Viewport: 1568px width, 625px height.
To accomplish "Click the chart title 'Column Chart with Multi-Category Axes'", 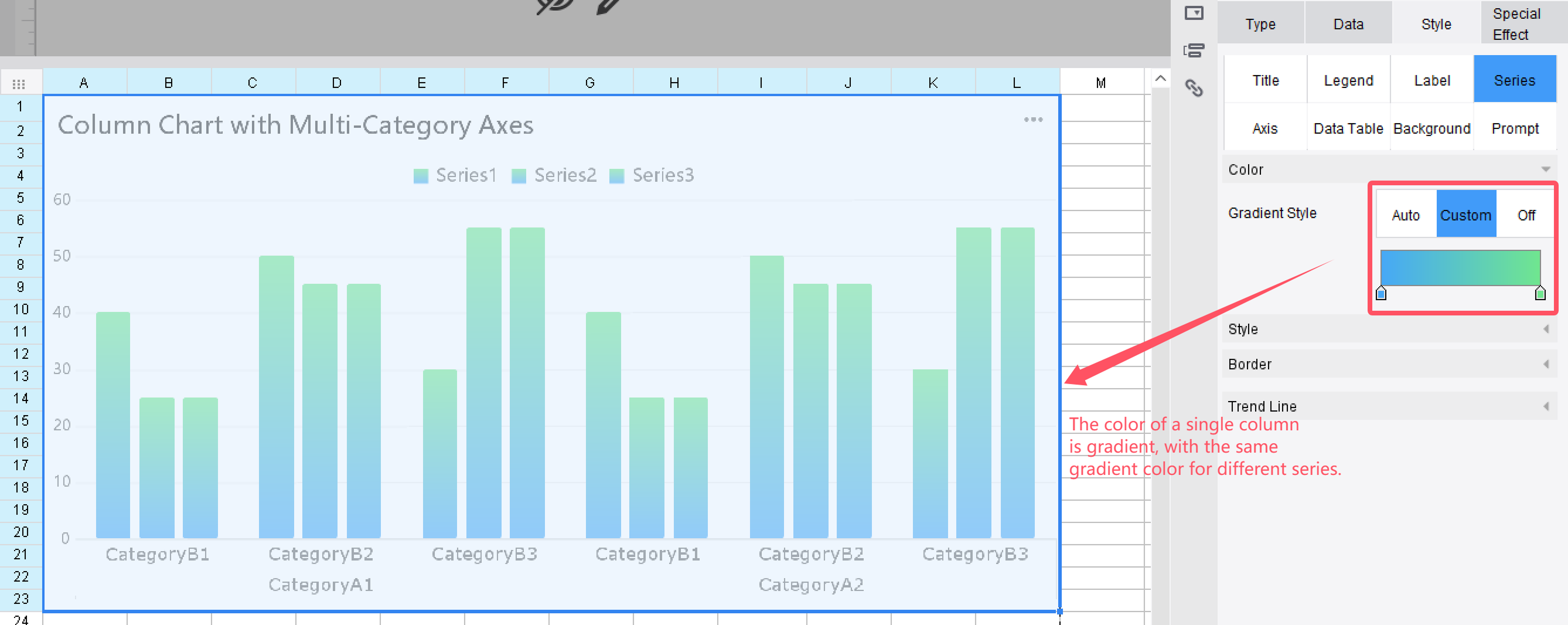I will point(295,125).
